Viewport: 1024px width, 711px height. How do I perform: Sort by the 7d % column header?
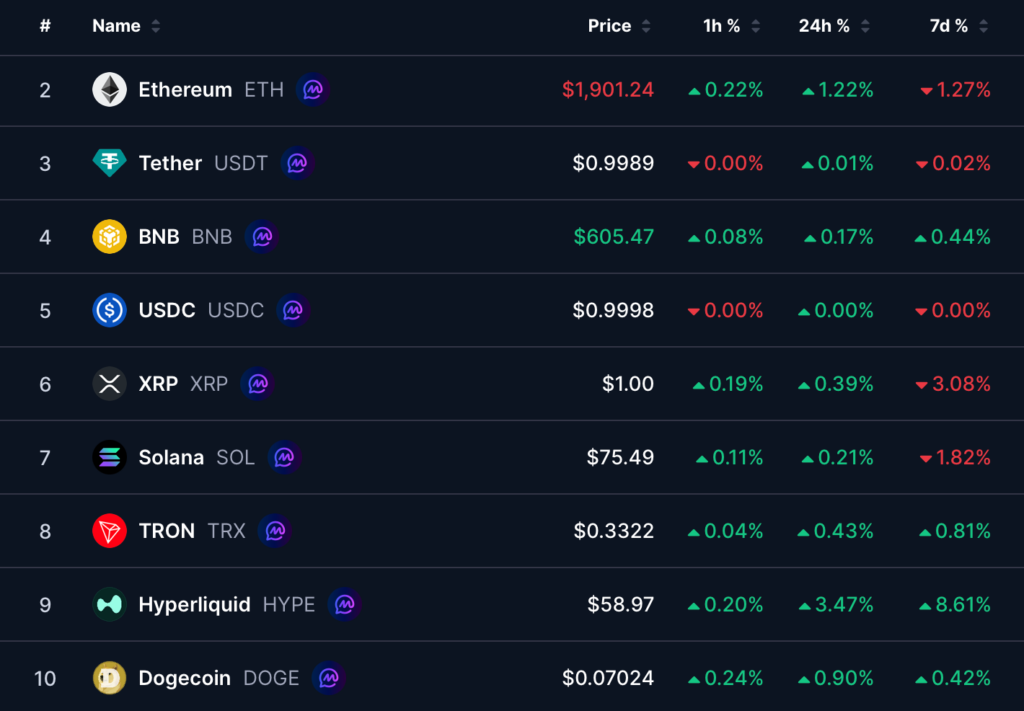[958, 26]
